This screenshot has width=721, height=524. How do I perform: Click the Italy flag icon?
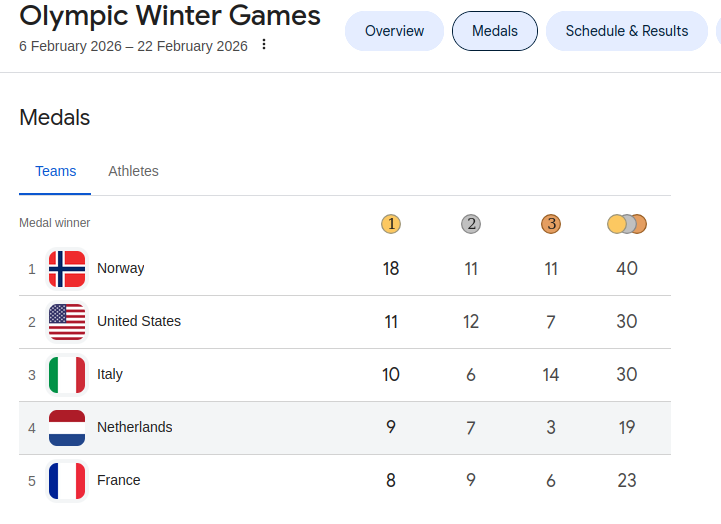point(67,375)
